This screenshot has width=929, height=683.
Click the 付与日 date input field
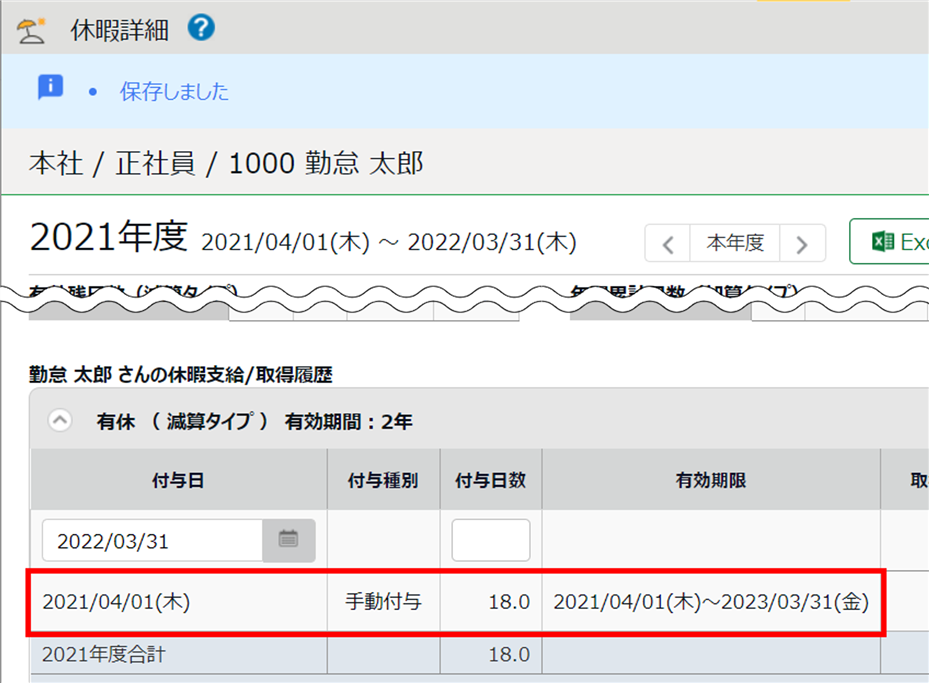[152, 541]
